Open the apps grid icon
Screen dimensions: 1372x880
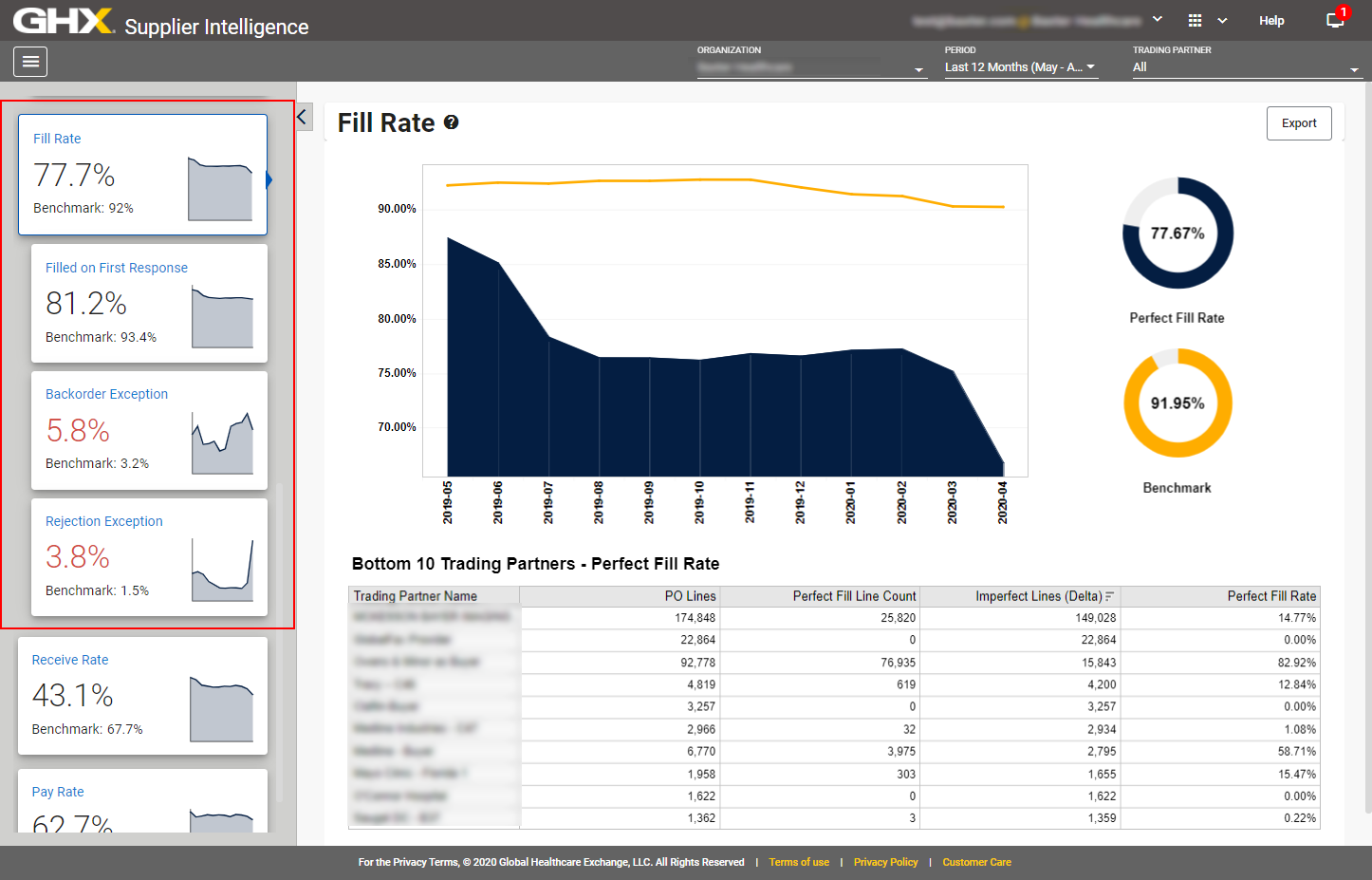1195,21
